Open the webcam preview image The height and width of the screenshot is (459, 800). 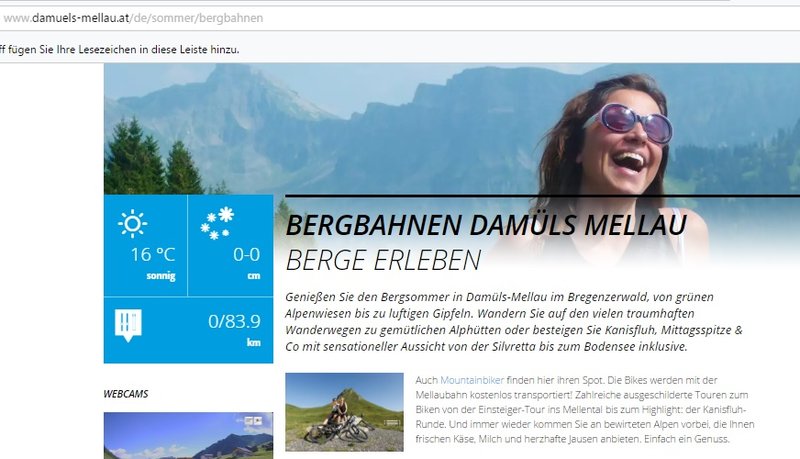point(188,436)
